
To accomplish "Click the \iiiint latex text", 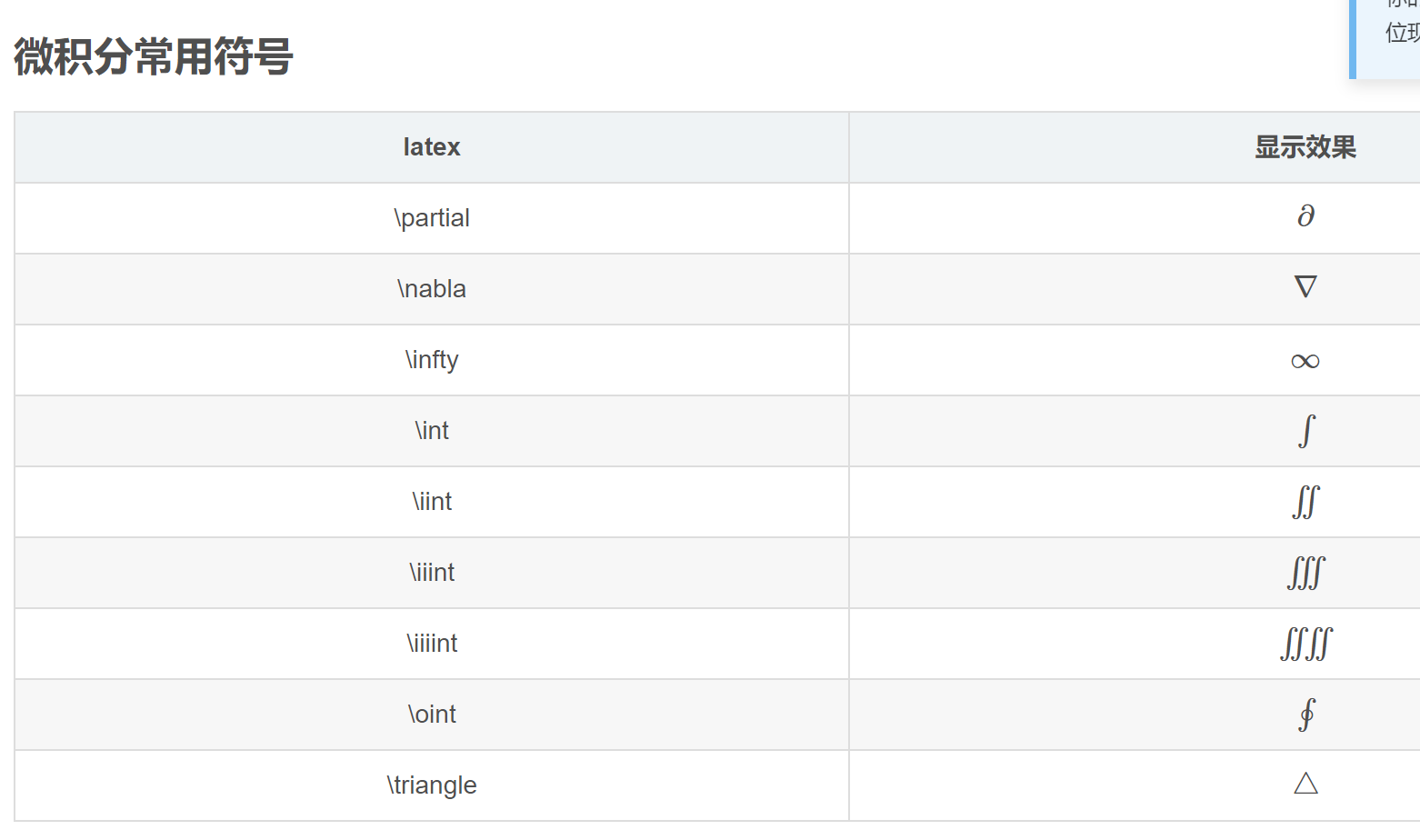I will tap(432, 644).
